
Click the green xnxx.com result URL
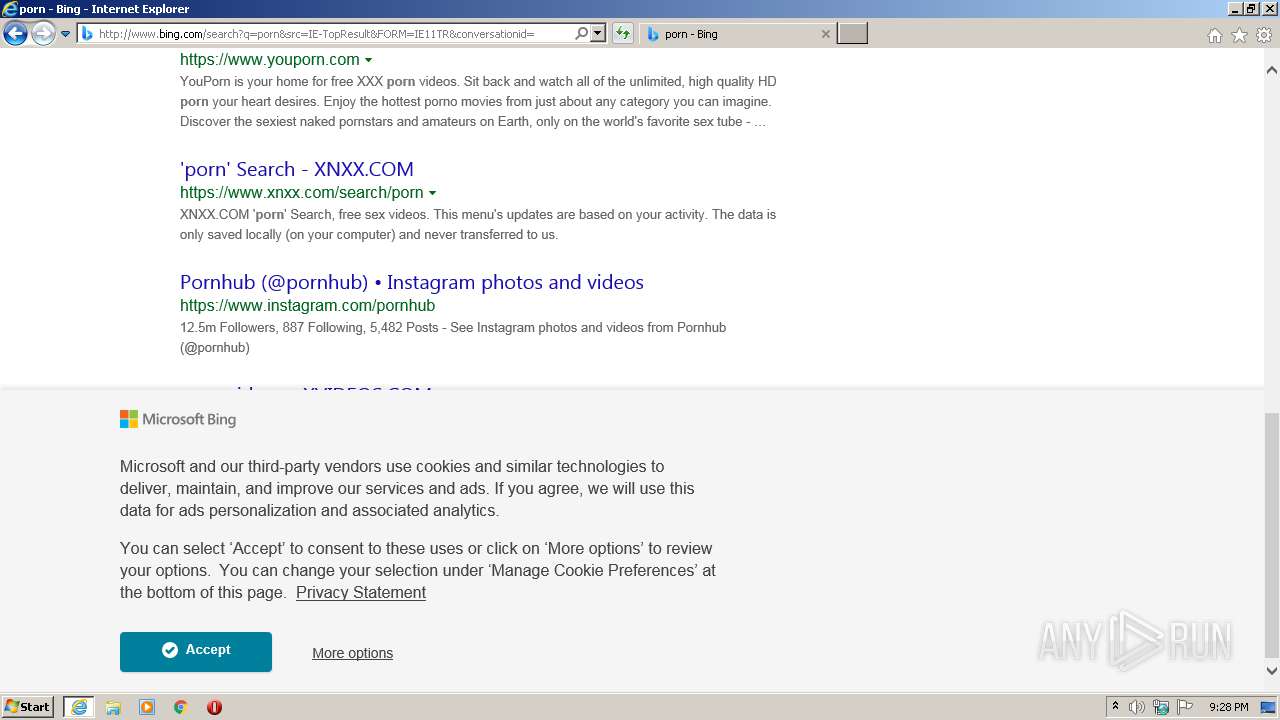coord(302,192)
